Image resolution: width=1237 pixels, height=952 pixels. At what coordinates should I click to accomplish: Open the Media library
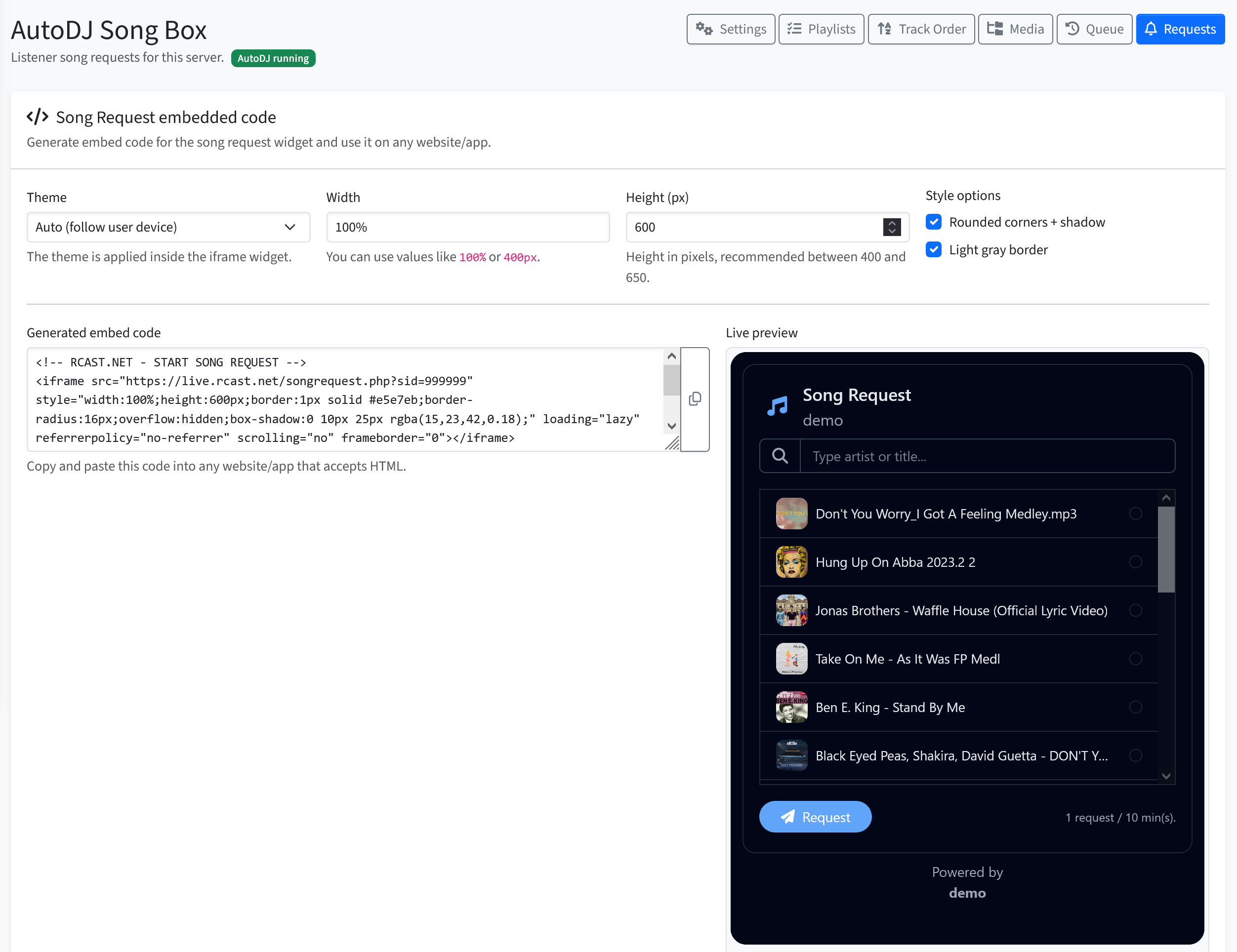tap(1015, 29)
